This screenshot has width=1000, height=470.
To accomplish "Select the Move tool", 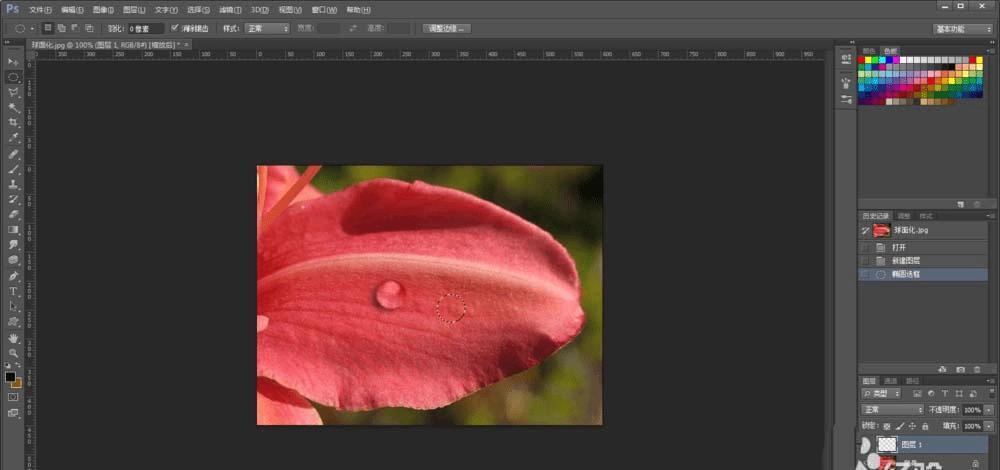I will (14, 62).
